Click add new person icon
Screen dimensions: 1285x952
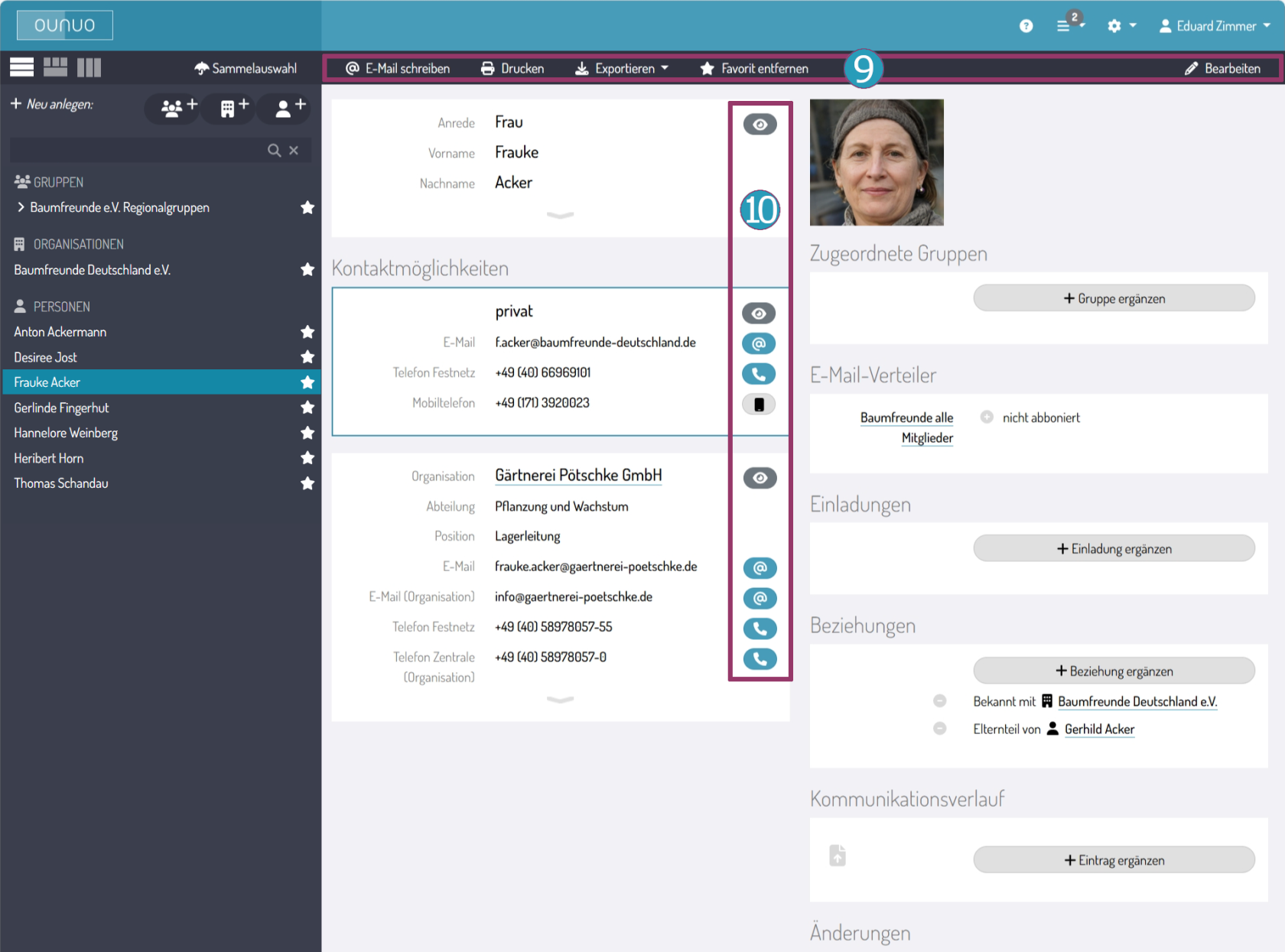click(289, 108)
